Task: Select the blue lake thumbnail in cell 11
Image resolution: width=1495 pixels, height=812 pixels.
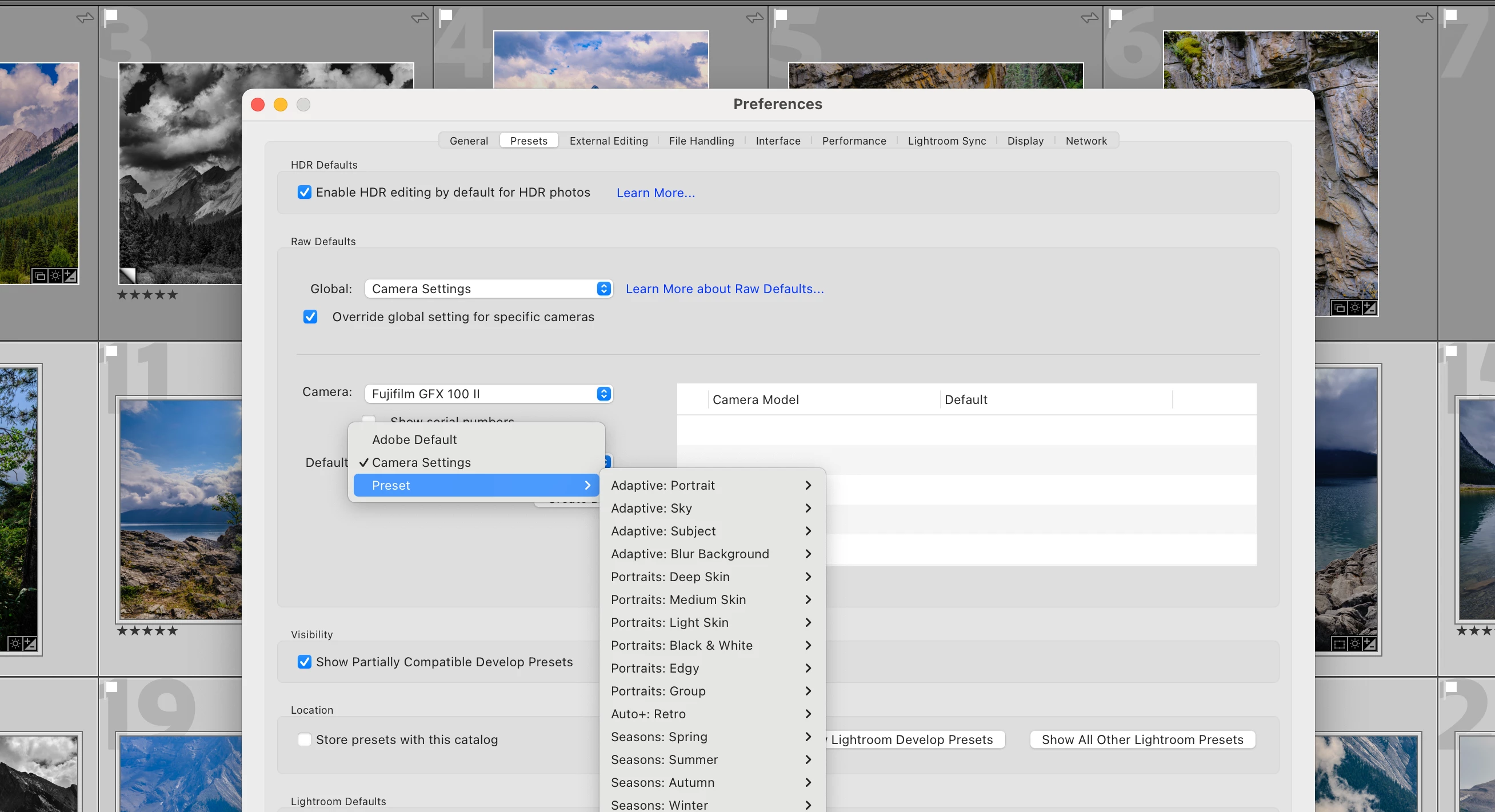Action: click(181, 509)
